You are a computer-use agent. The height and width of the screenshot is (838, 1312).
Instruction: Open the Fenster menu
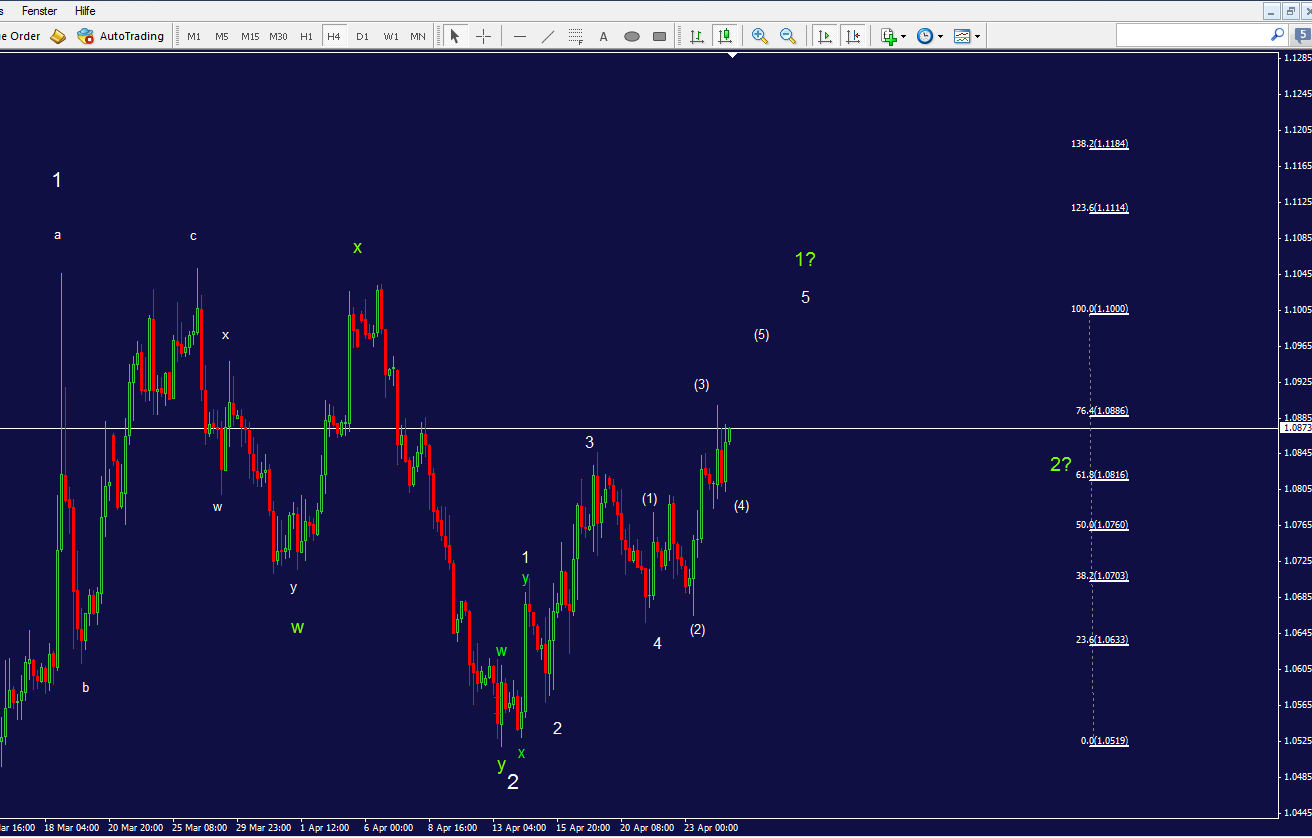coord(39,11)
